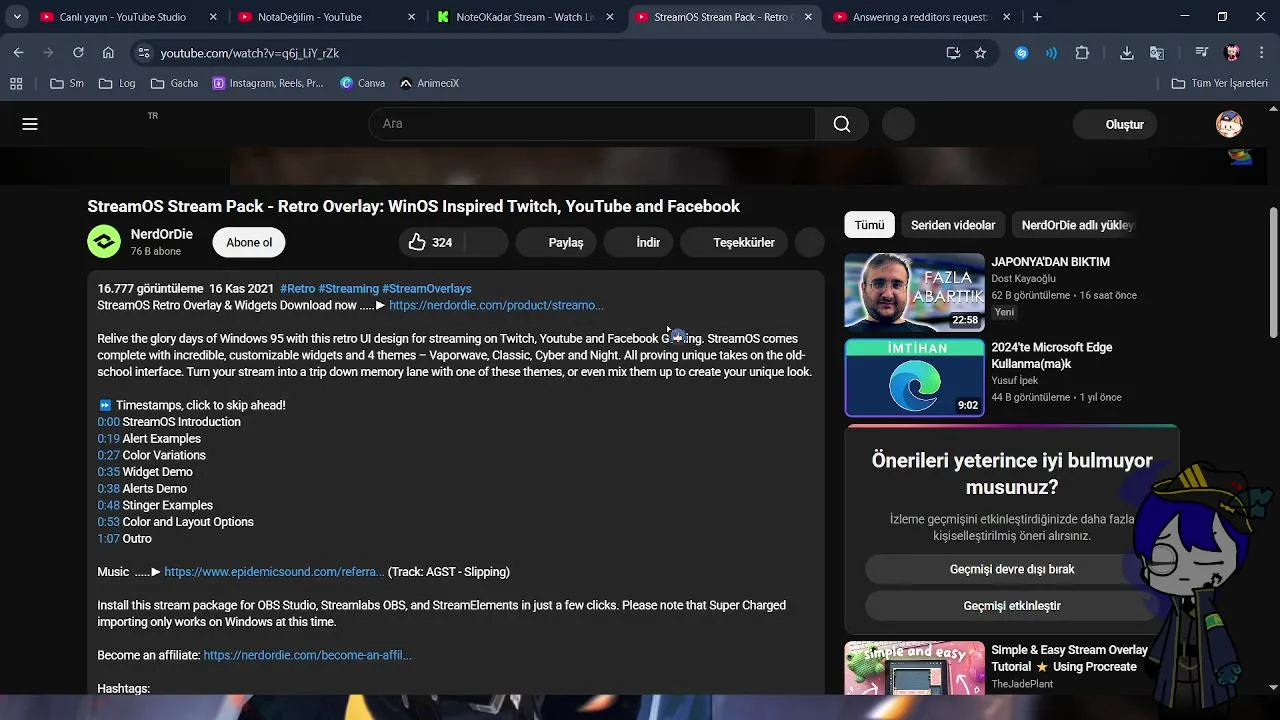Open the translate extension icon

point(1157,53)
